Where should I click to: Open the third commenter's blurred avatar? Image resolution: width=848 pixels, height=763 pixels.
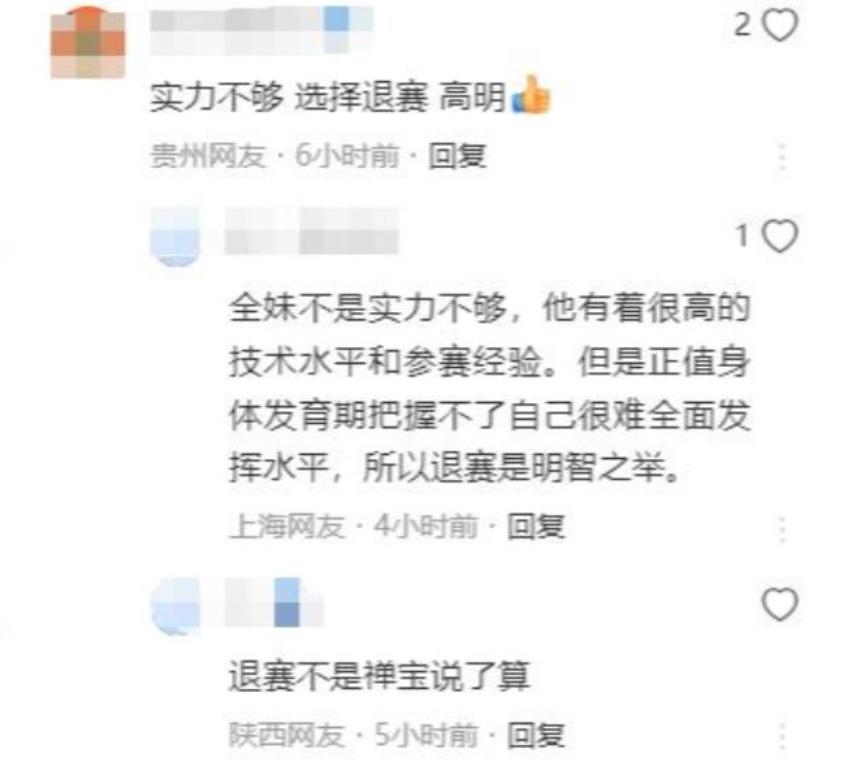175,605
